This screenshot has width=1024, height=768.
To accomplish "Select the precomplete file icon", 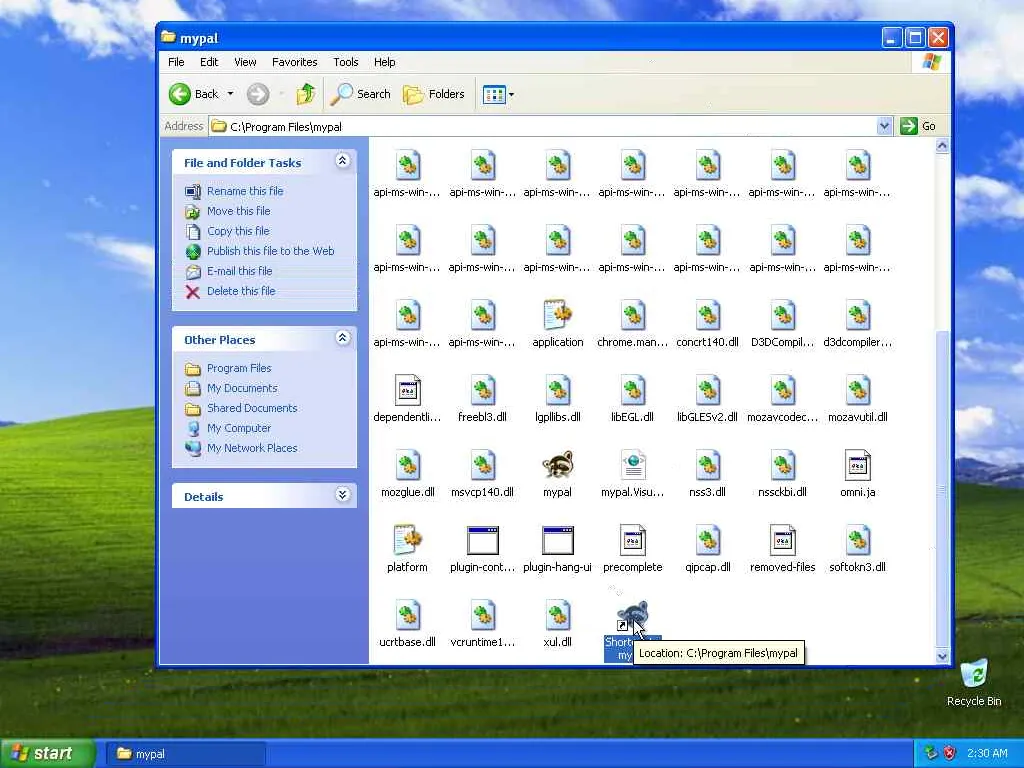I will pyautogui.click(x=632, y=540).
